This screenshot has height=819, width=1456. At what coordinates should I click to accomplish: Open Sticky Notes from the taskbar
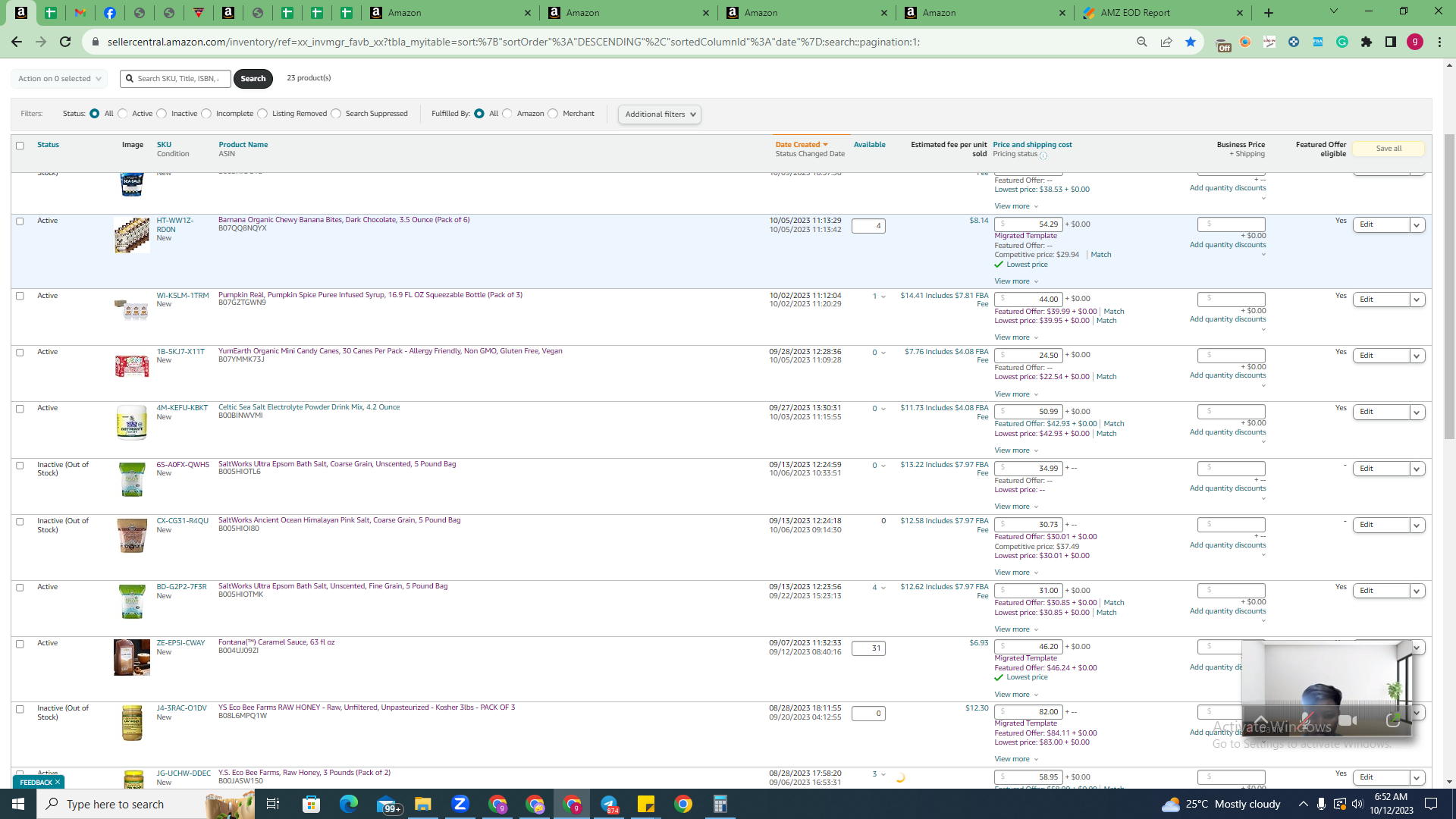(x=646, y=804)
